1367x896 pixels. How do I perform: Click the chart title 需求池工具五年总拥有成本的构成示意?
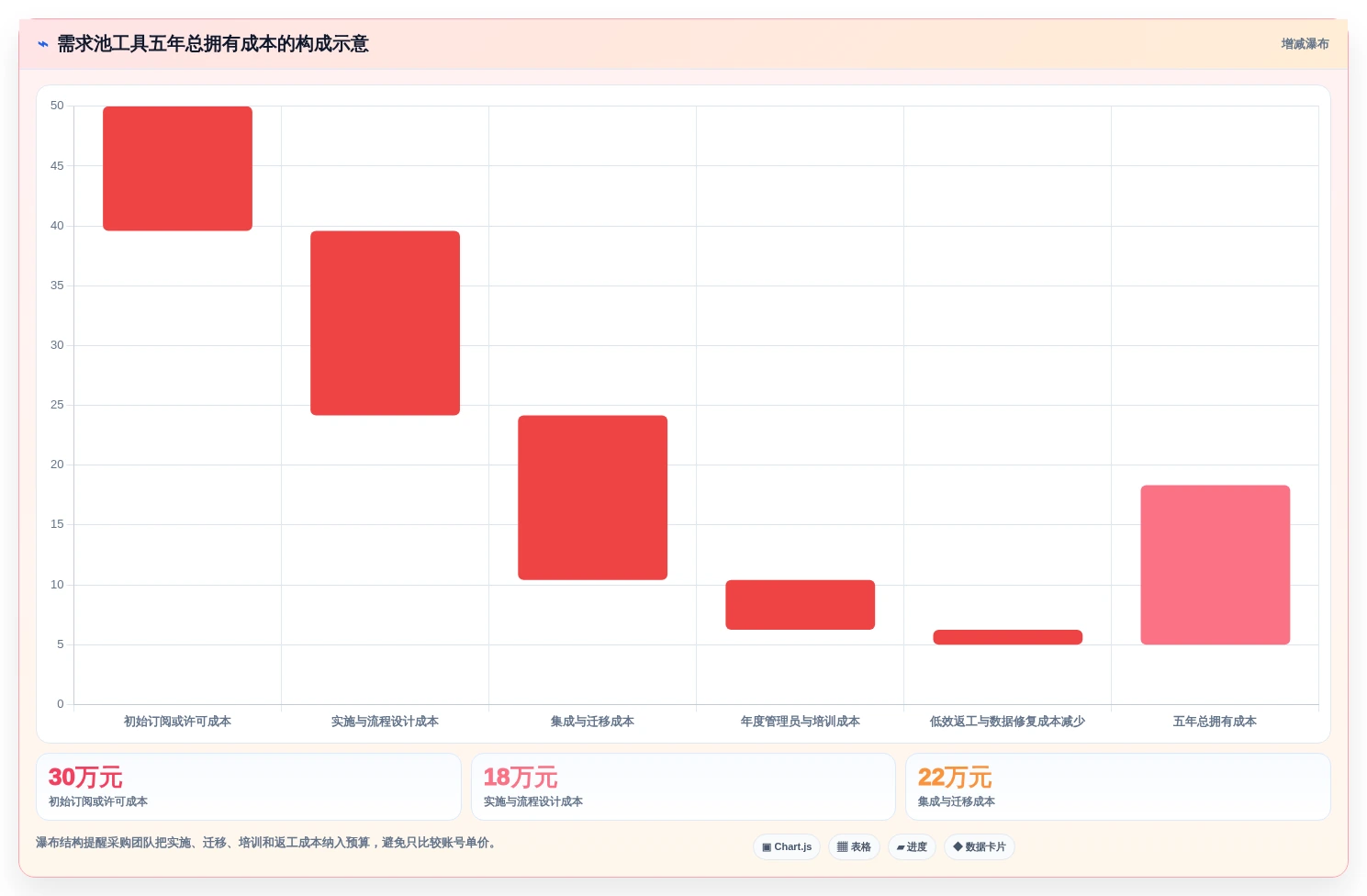click(x=213, y=44)
